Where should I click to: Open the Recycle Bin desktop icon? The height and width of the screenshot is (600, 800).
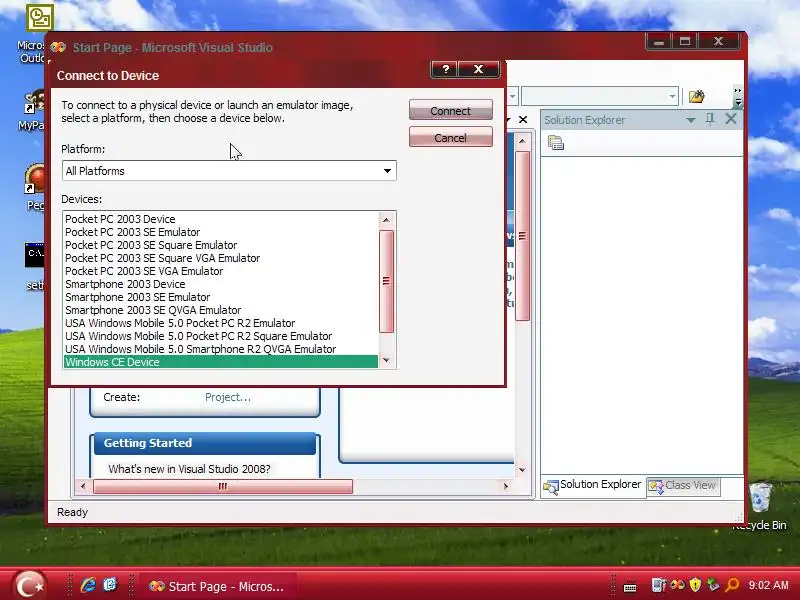point(760,497)
